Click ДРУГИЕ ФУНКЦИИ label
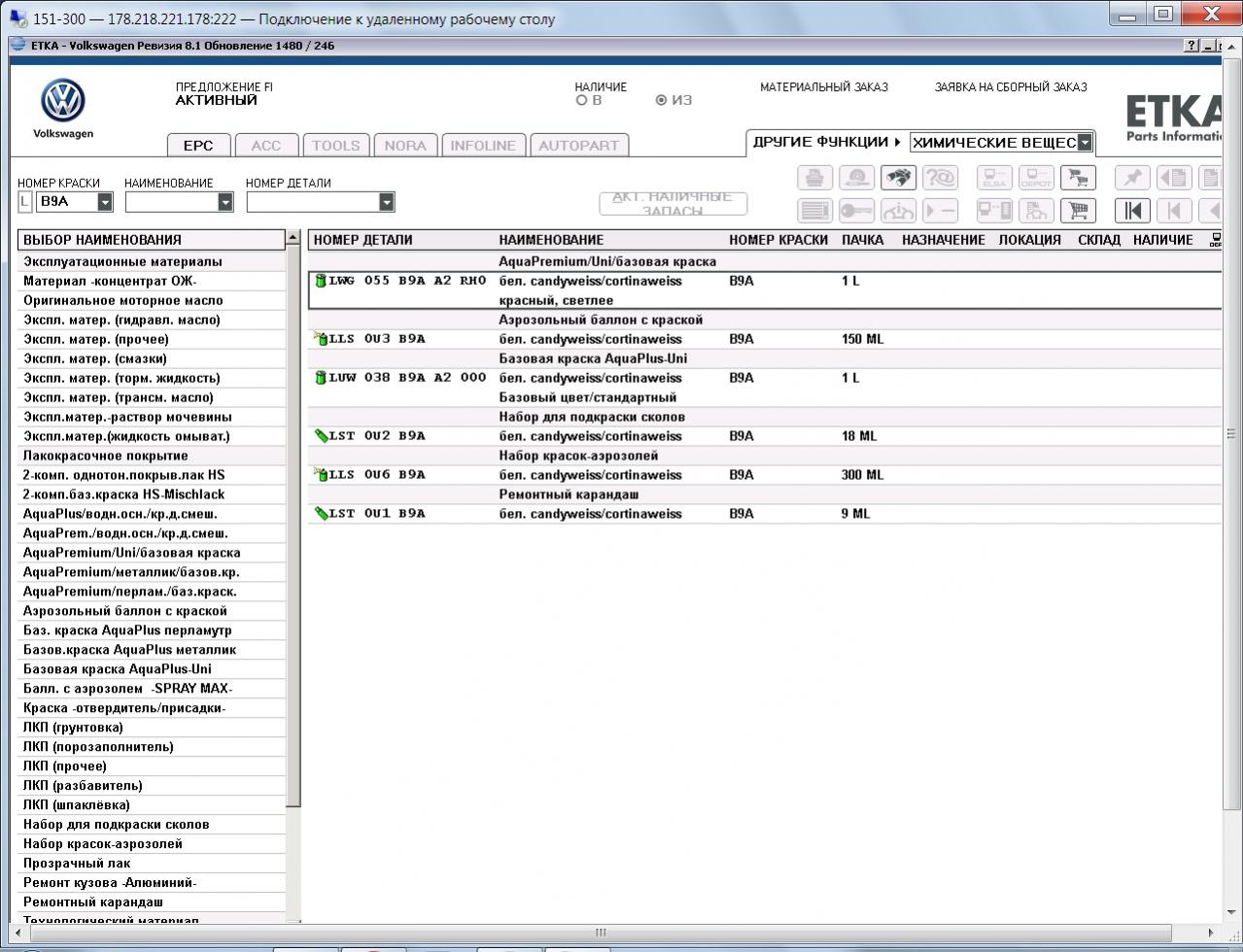The image size is (1243, 952). tap(820, 142)
